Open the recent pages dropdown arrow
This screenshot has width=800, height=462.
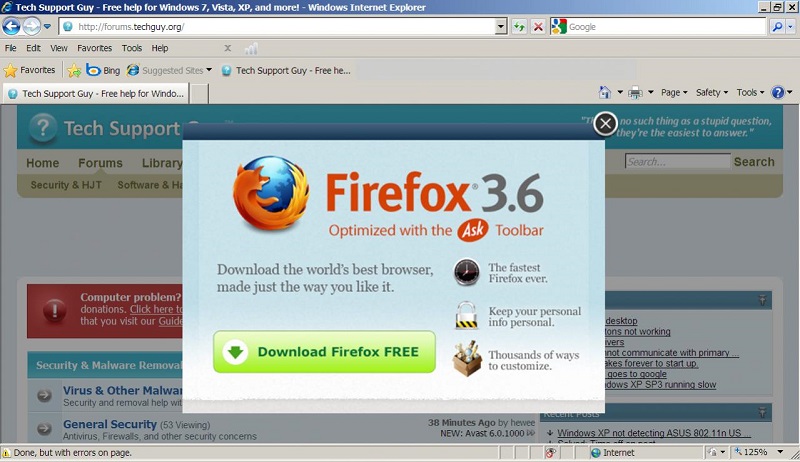click(47, 26)
